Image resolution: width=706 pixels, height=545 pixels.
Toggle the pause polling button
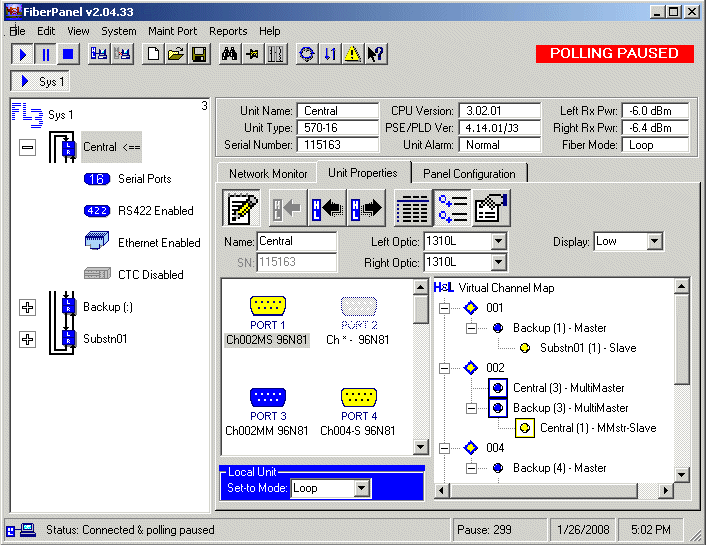45,54
